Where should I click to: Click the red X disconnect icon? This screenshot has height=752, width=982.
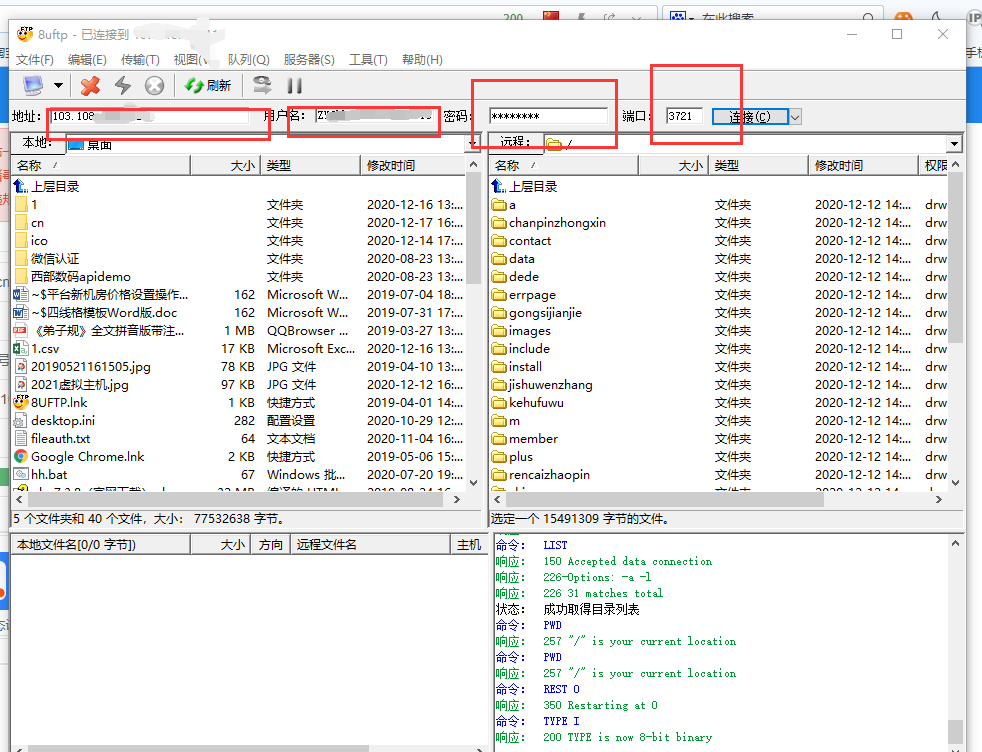click(x=91, y=86)
